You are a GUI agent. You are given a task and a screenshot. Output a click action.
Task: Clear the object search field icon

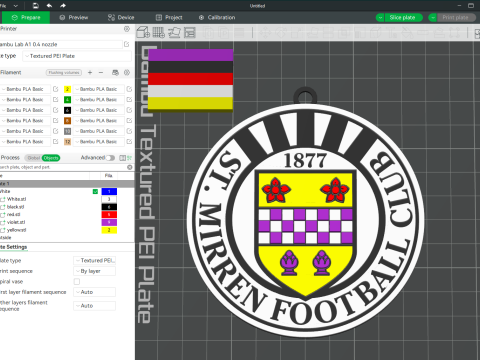(130, 167)
